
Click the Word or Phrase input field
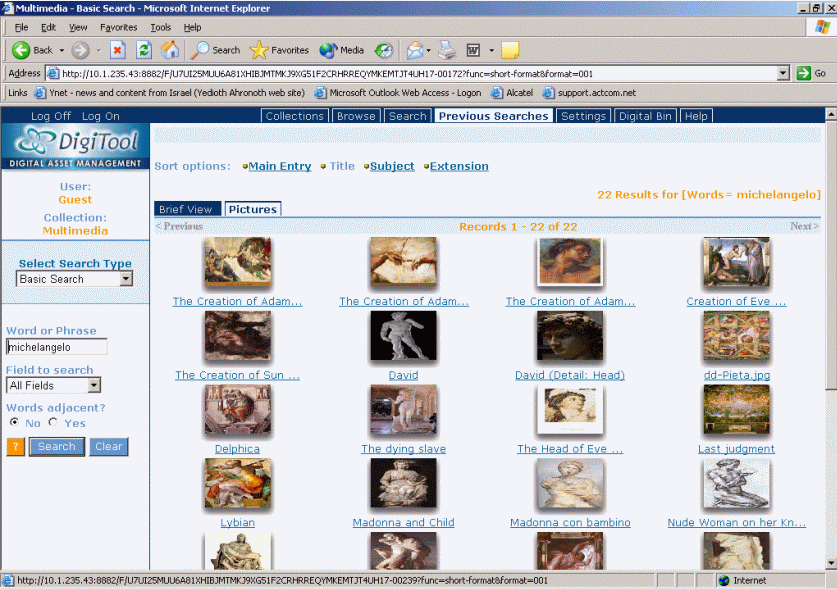(57, 347)
